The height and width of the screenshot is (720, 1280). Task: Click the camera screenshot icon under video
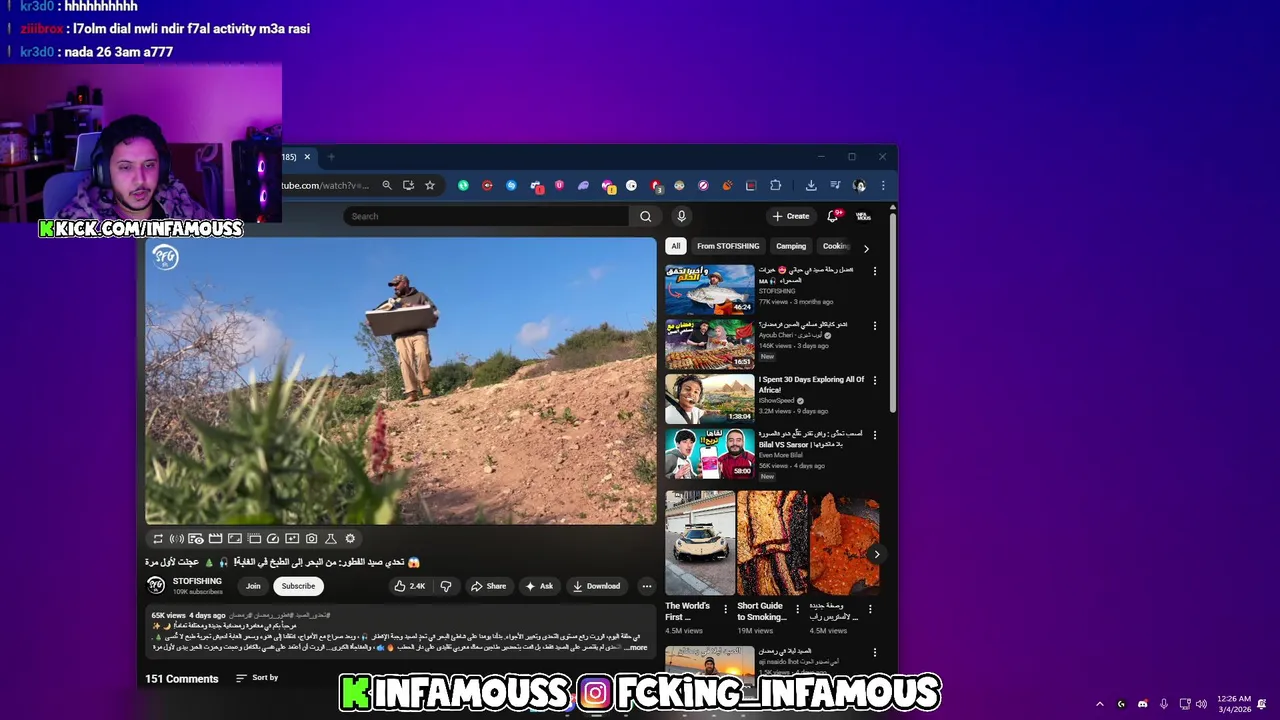311,539
